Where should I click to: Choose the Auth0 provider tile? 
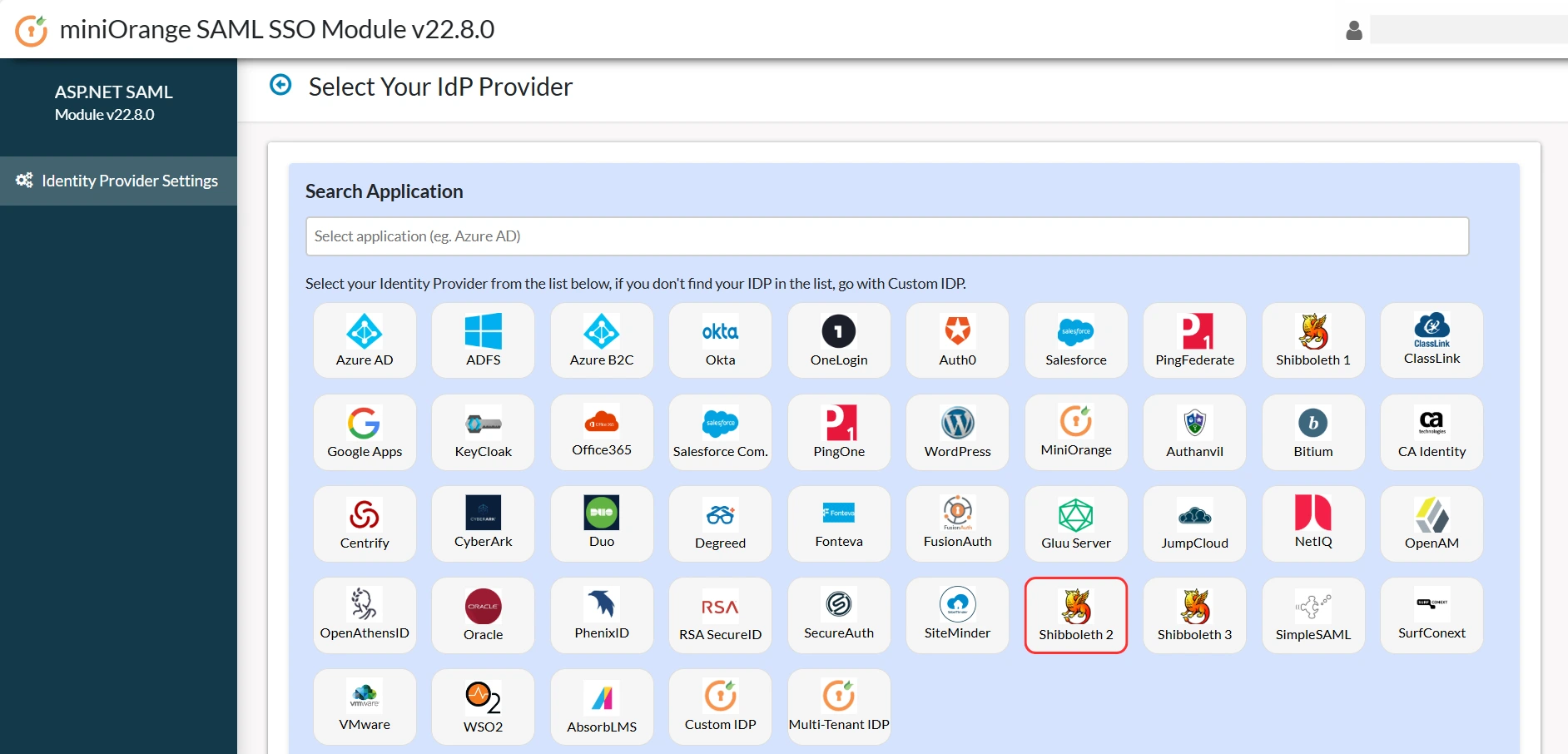(958, 340)
